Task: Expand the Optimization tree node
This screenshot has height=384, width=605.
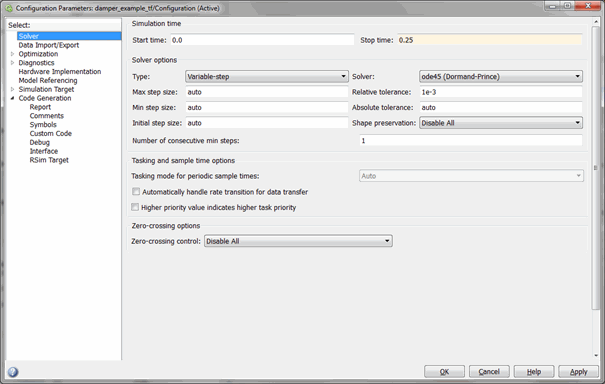Action: (12, 54)
